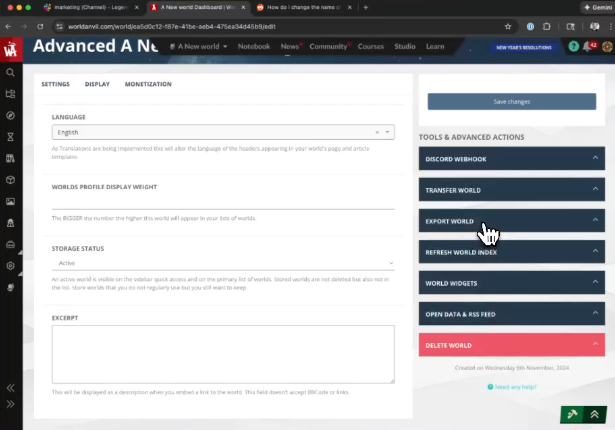Viewport: 615px width, 430px height.
Task: Jump to top with double up arrow
Action: 595,415
